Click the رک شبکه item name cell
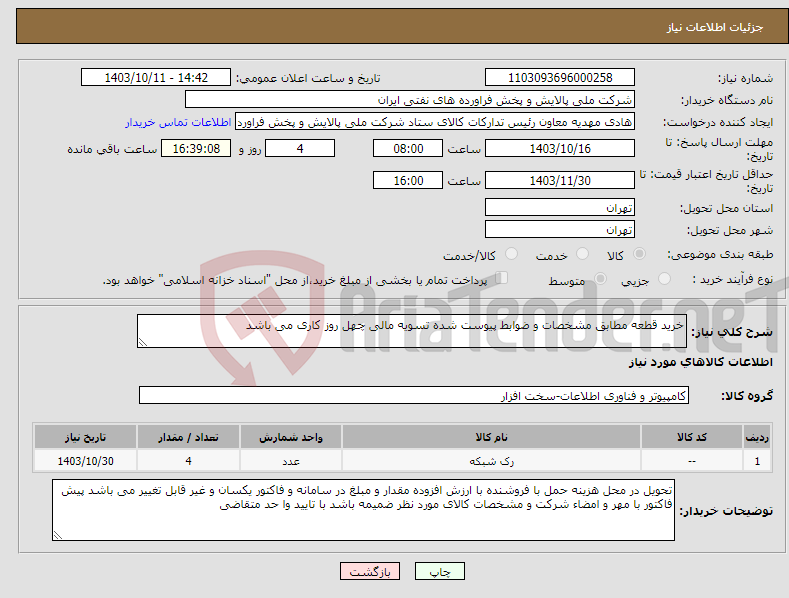This screenshot has height=598, width=789. [x=491, y=461]
